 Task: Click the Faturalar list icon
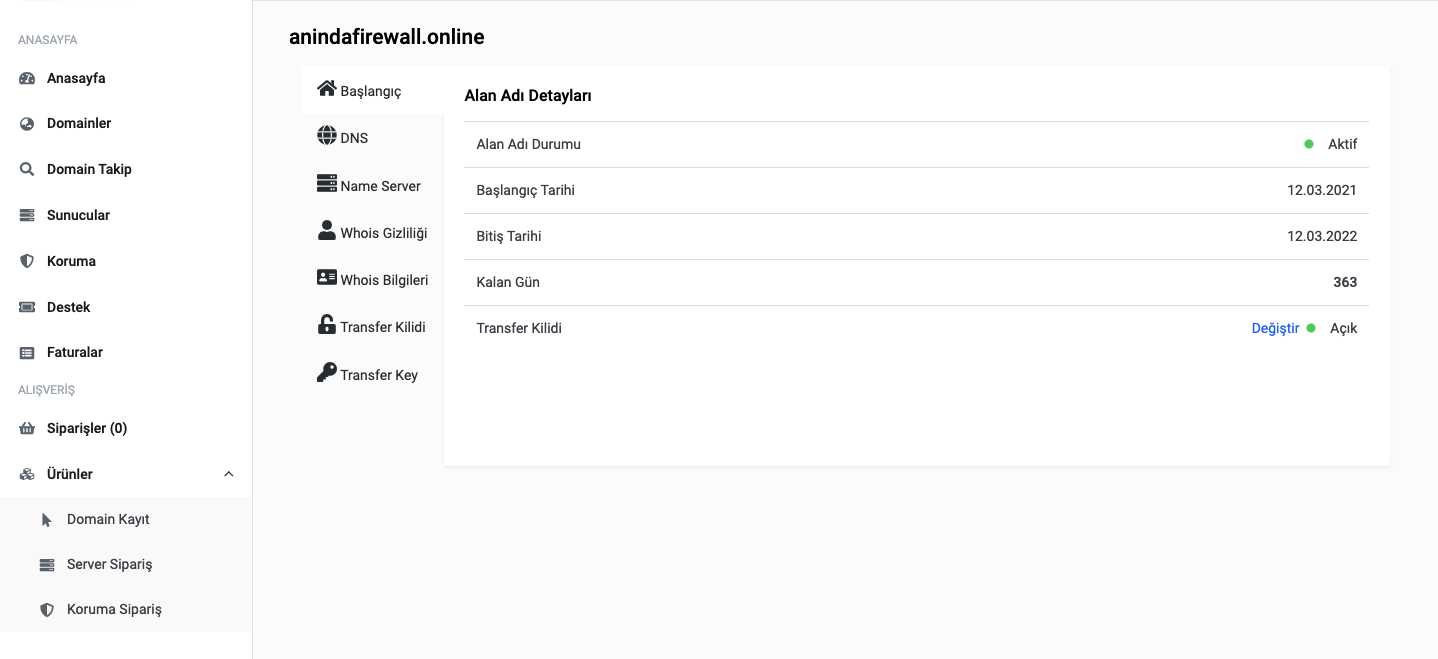click(x=27, y=353)
